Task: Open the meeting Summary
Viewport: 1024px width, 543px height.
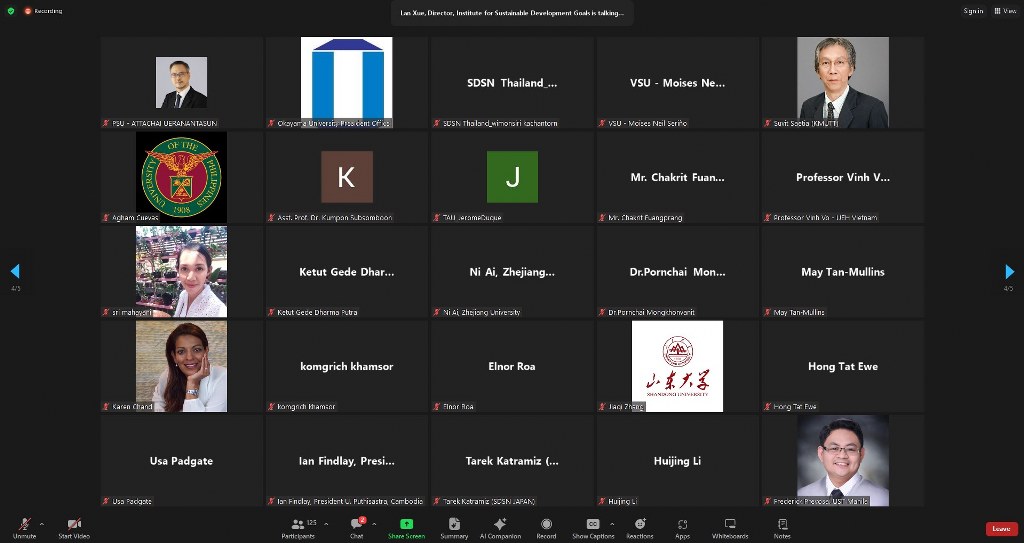Action: tap(454, 527)
